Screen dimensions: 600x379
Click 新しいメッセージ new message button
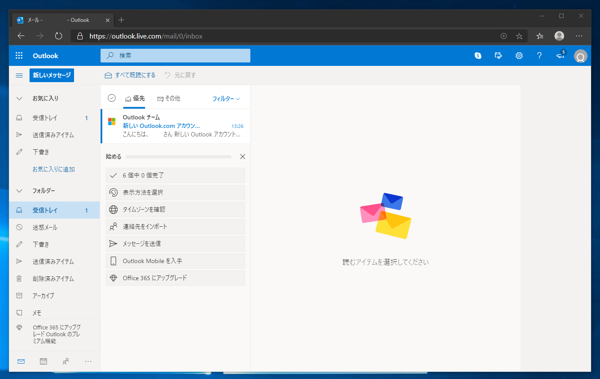click(52, 75)
